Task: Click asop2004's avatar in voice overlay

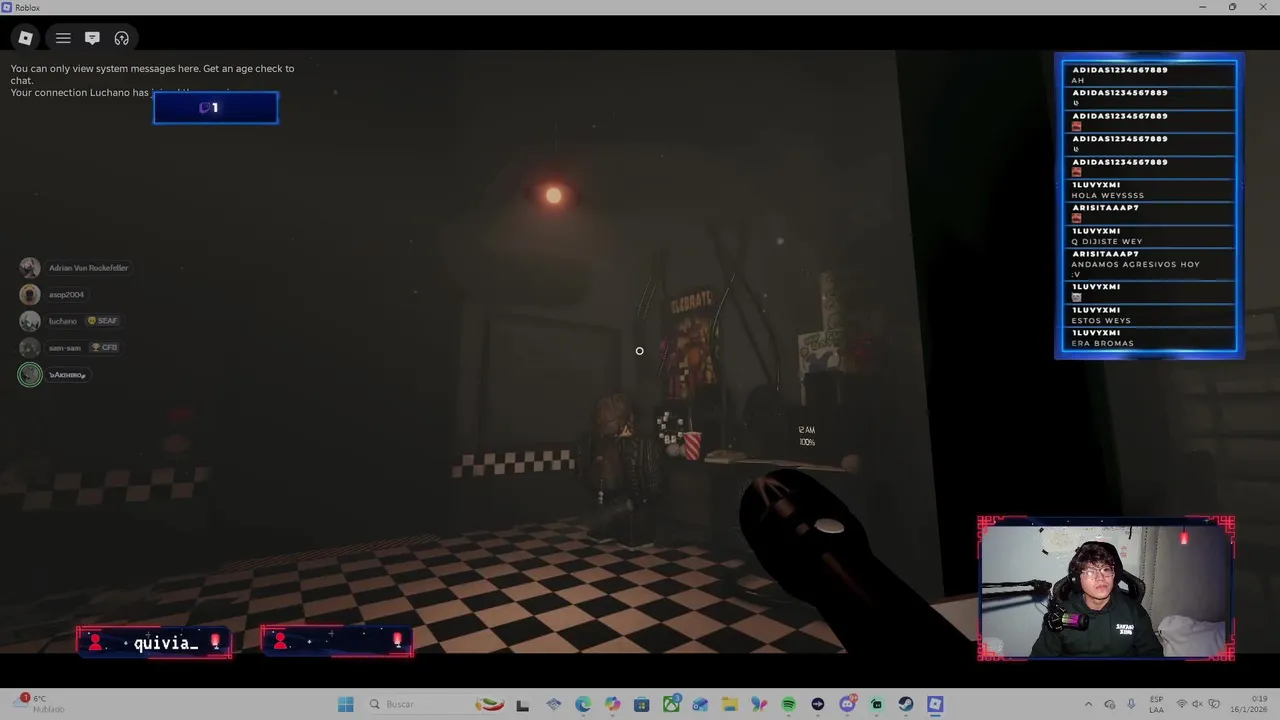Action: 30,295
